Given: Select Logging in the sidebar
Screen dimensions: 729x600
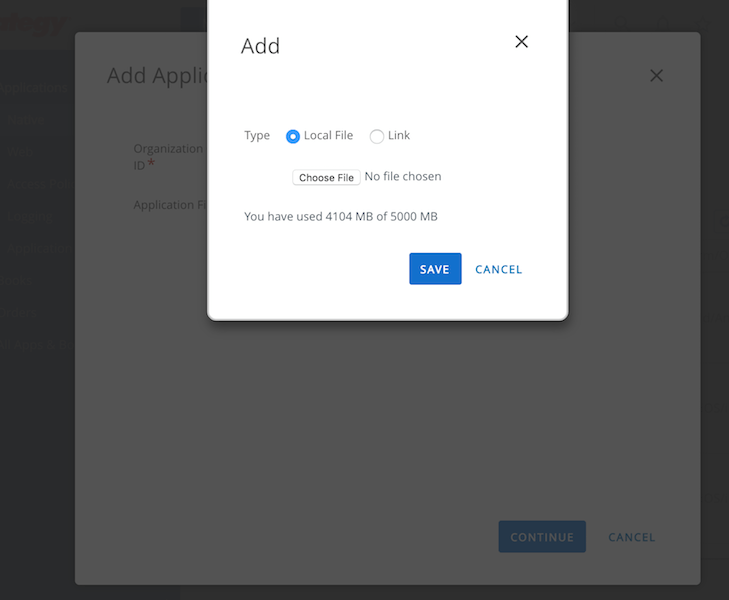Looking at the screenshot, I should point(30,216).
